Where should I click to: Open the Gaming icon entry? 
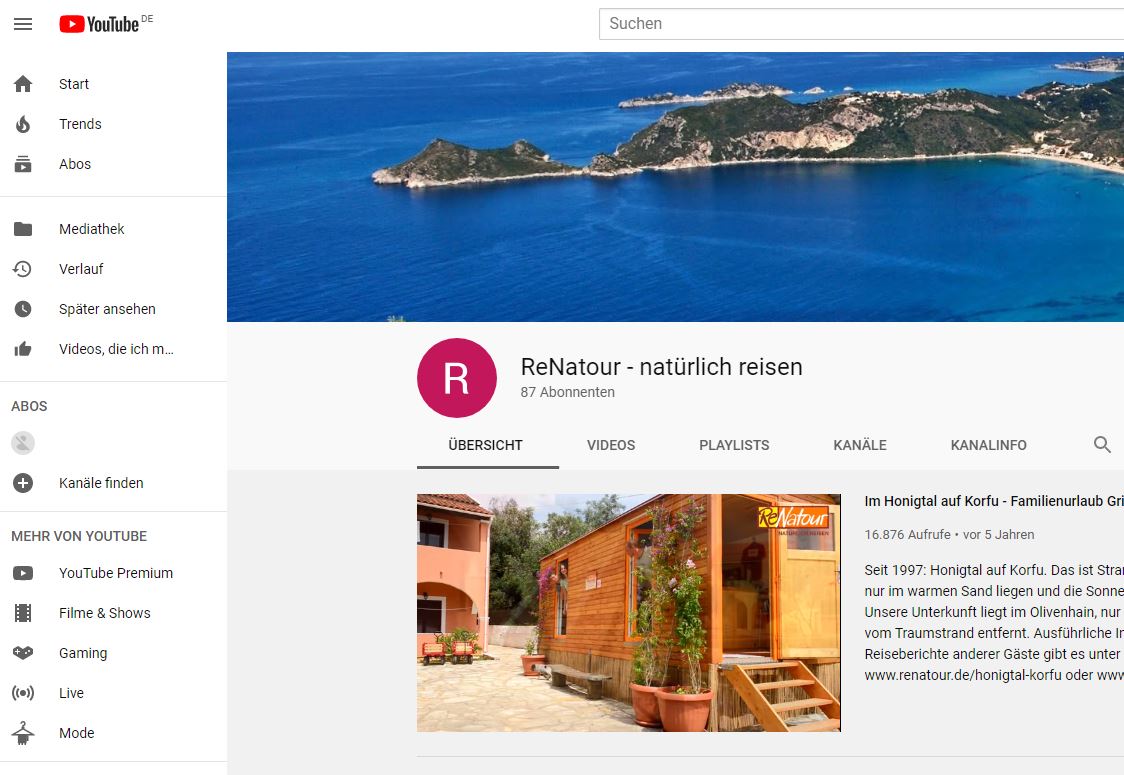[23, 653]
